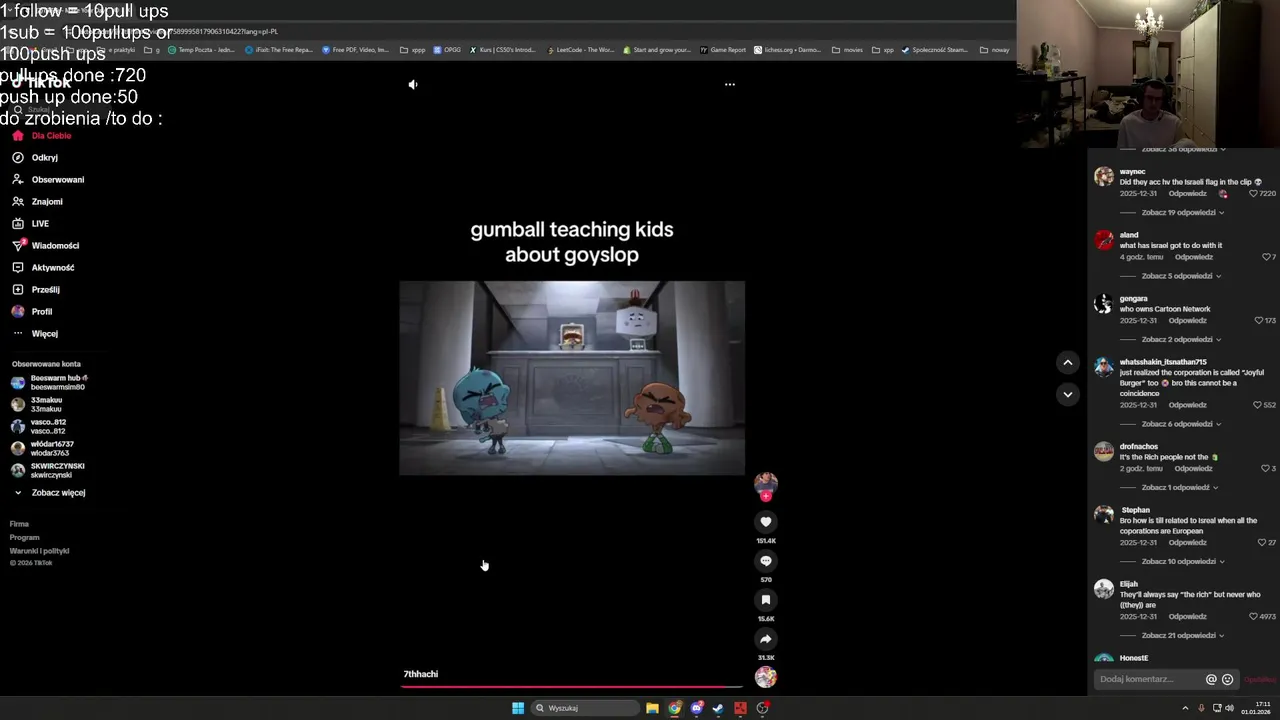Screen dimensions: 1280x720
Task: Go to the next video with the down arrow
Action: tap(1068, 394)
